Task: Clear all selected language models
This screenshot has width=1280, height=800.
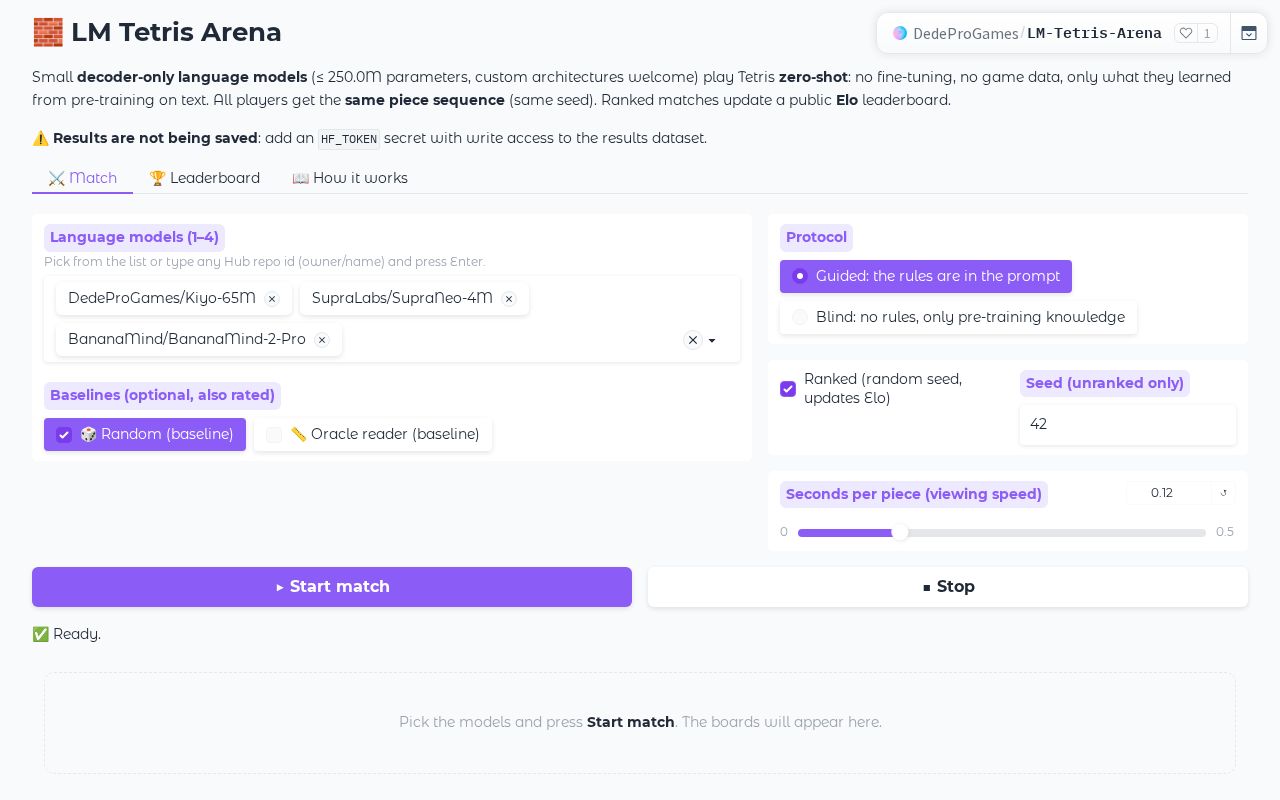Action: [x=693, y=340]
